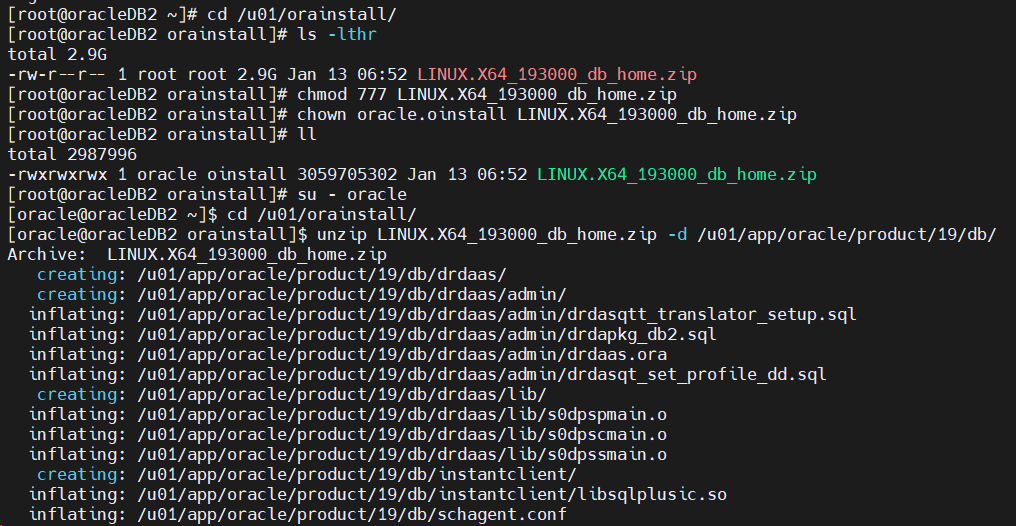Click the 'Archive:' output line
The image size is (1016, 526).
coord(197,255)
